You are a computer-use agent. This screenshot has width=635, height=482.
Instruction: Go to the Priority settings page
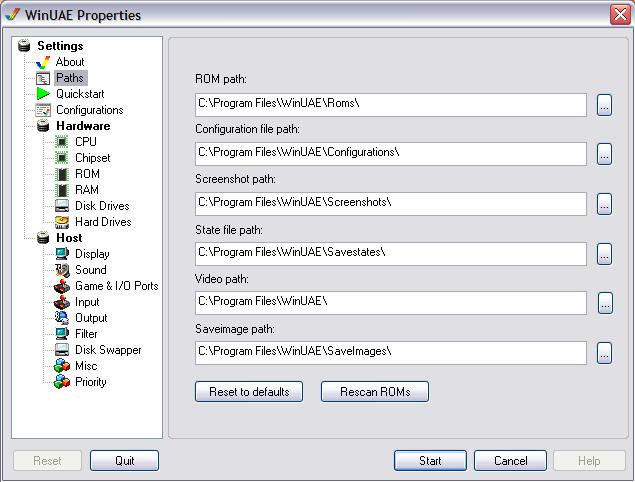(91, 382)
